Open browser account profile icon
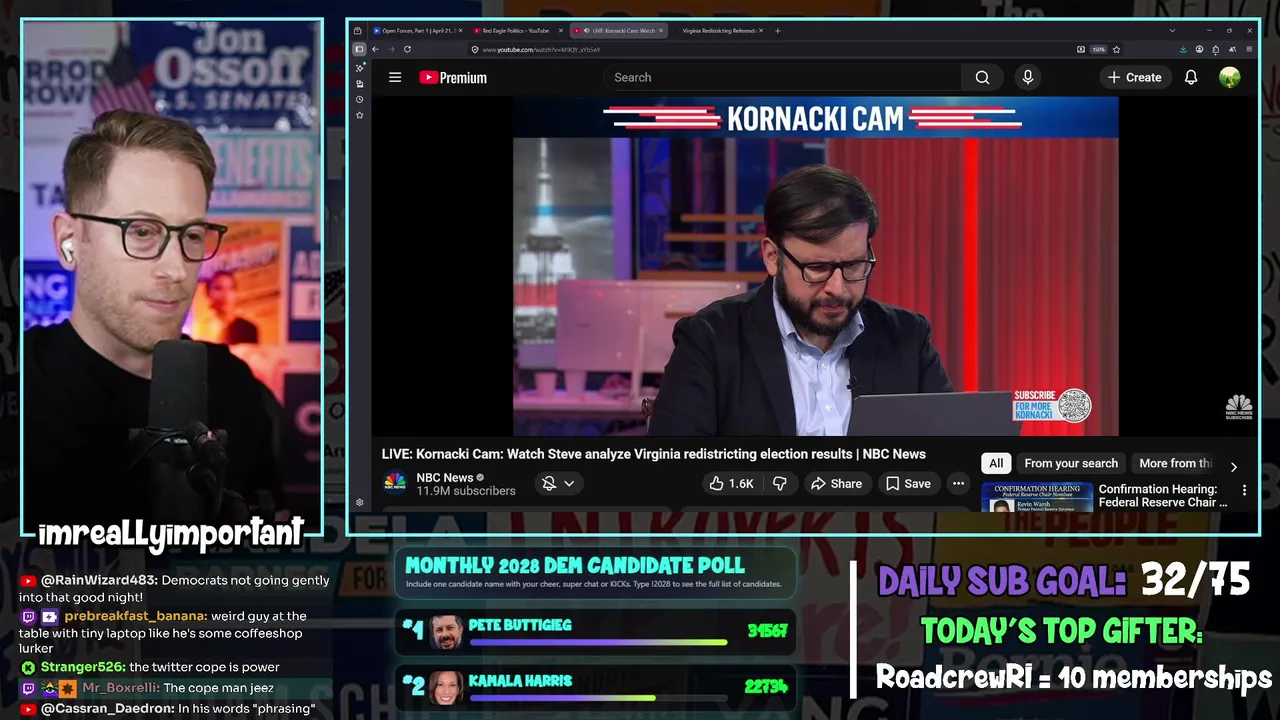 [x=1199, y=49]
